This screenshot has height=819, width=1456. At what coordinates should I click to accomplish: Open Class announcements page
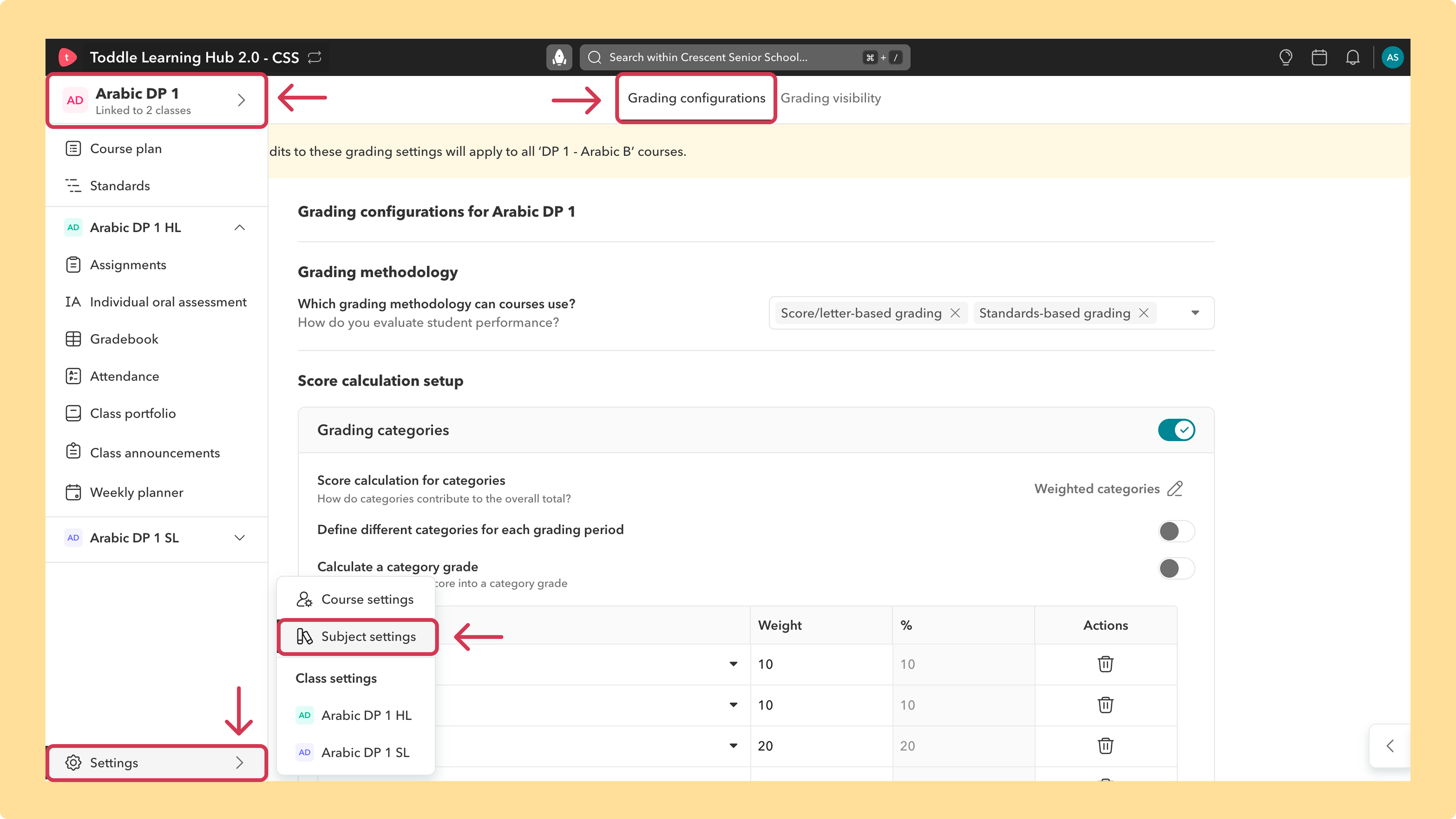click(157, 453)
